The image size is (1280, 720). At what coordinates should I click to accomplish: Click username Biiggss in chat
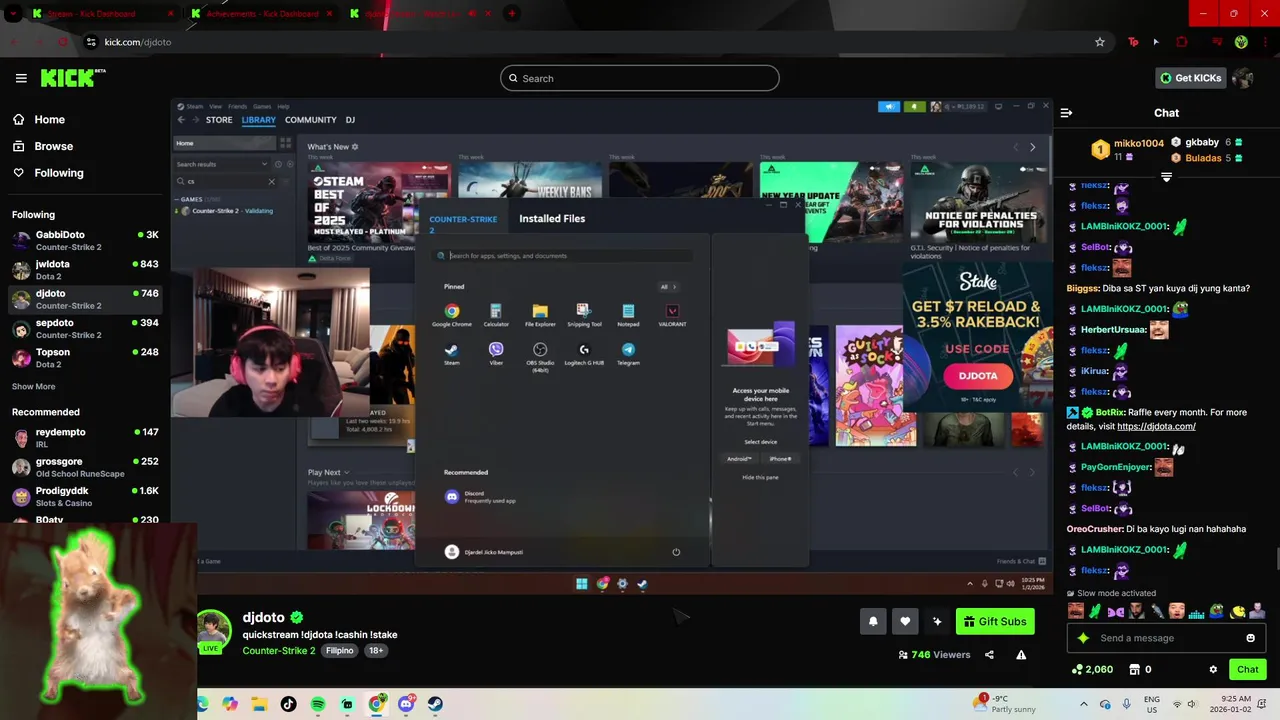tap(1083, 288)
